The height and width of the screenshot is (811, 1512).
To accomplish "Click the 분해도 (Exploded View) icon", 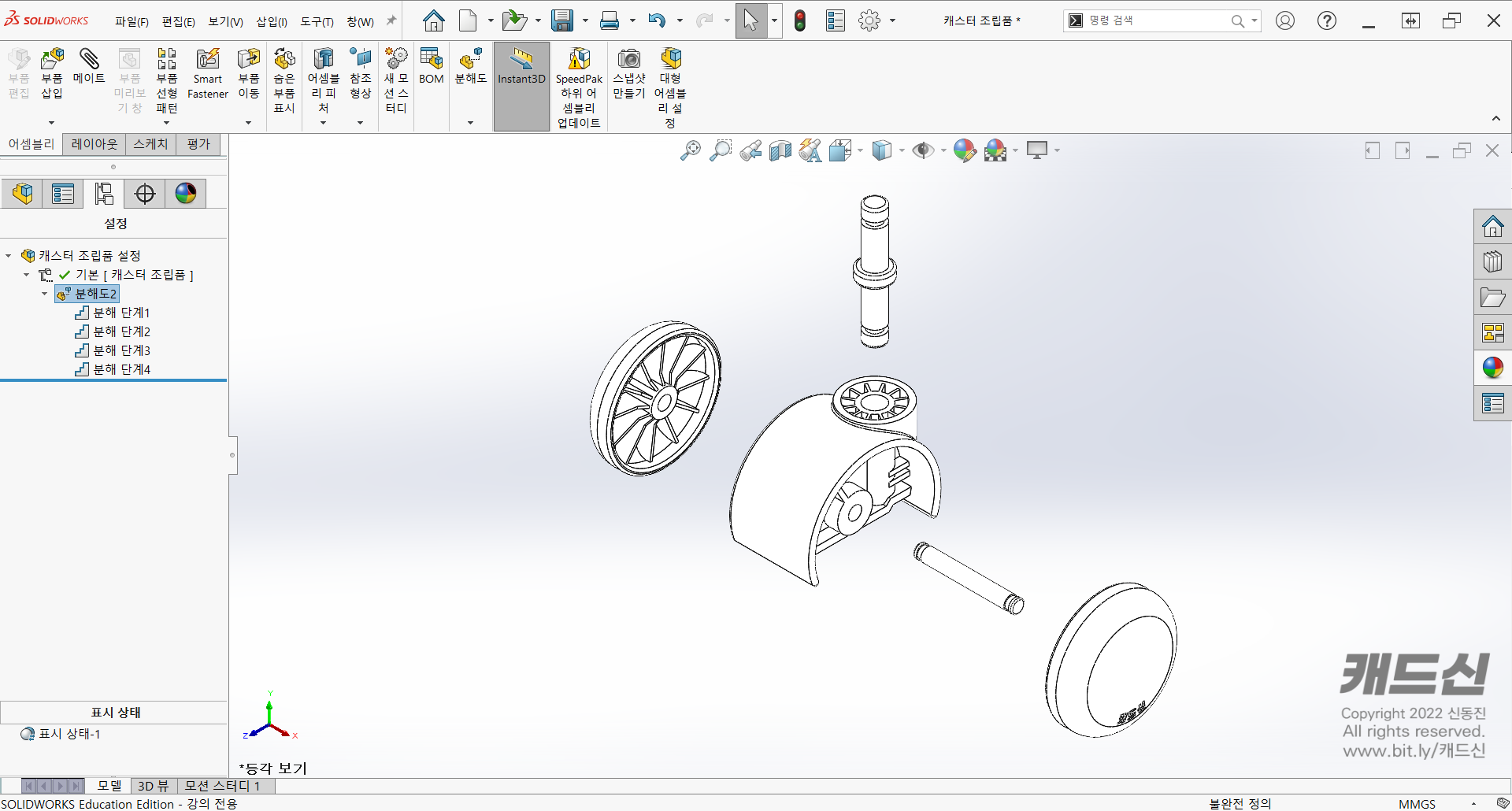I will tap(471, 59).
